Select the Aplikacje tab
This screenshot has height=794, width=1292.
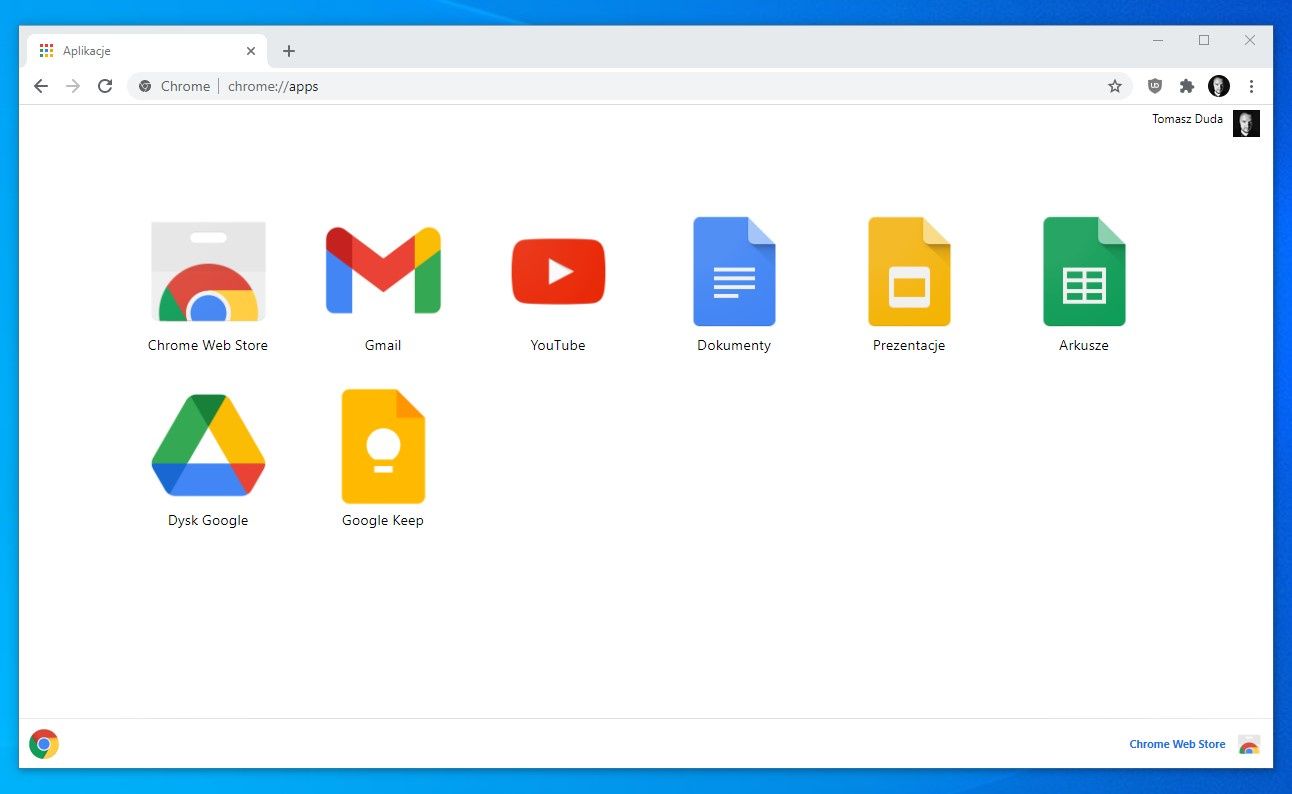click(148, 51)
